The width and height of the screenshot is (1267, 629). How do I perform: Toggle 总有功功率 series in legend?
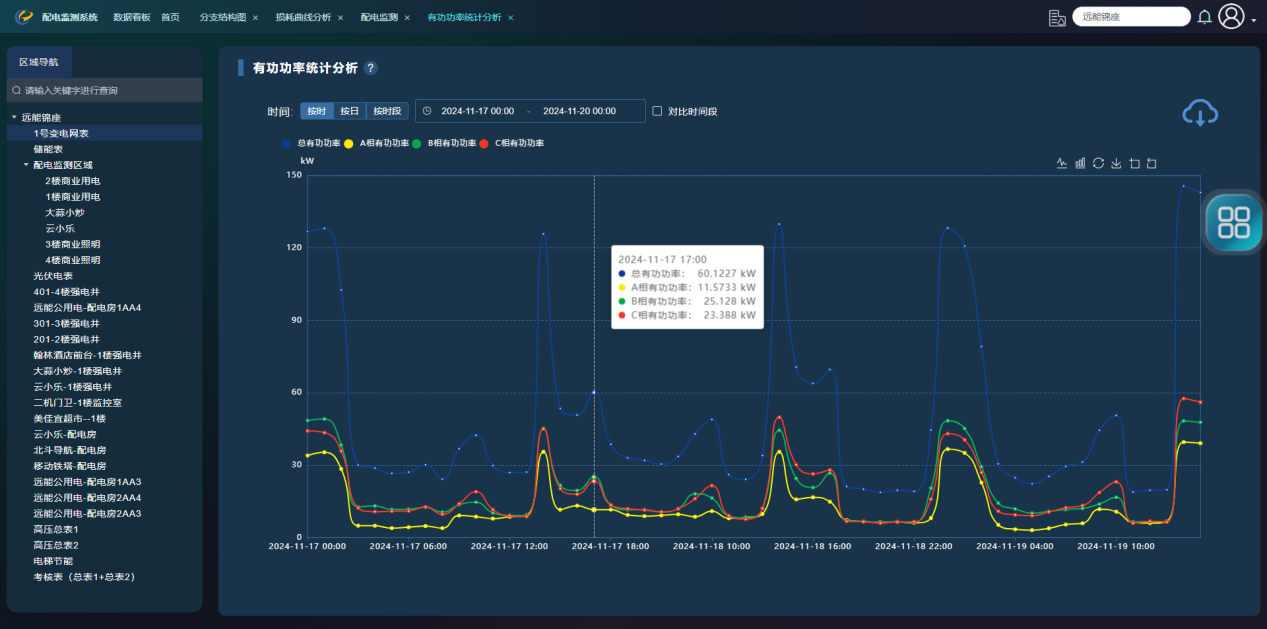pyautogui.click(x=288, y=144)
